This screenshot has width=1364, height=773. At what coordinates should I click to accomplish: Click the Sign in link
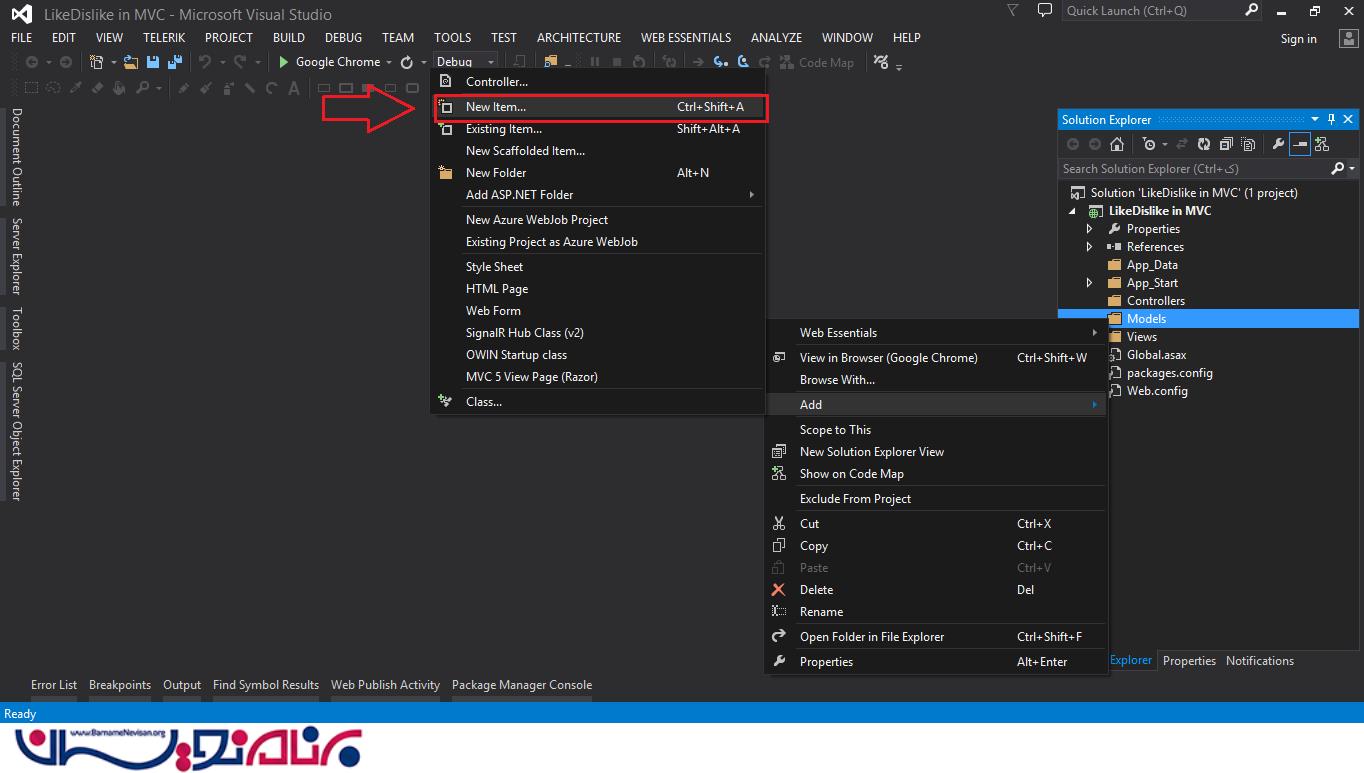[1298, 39]
